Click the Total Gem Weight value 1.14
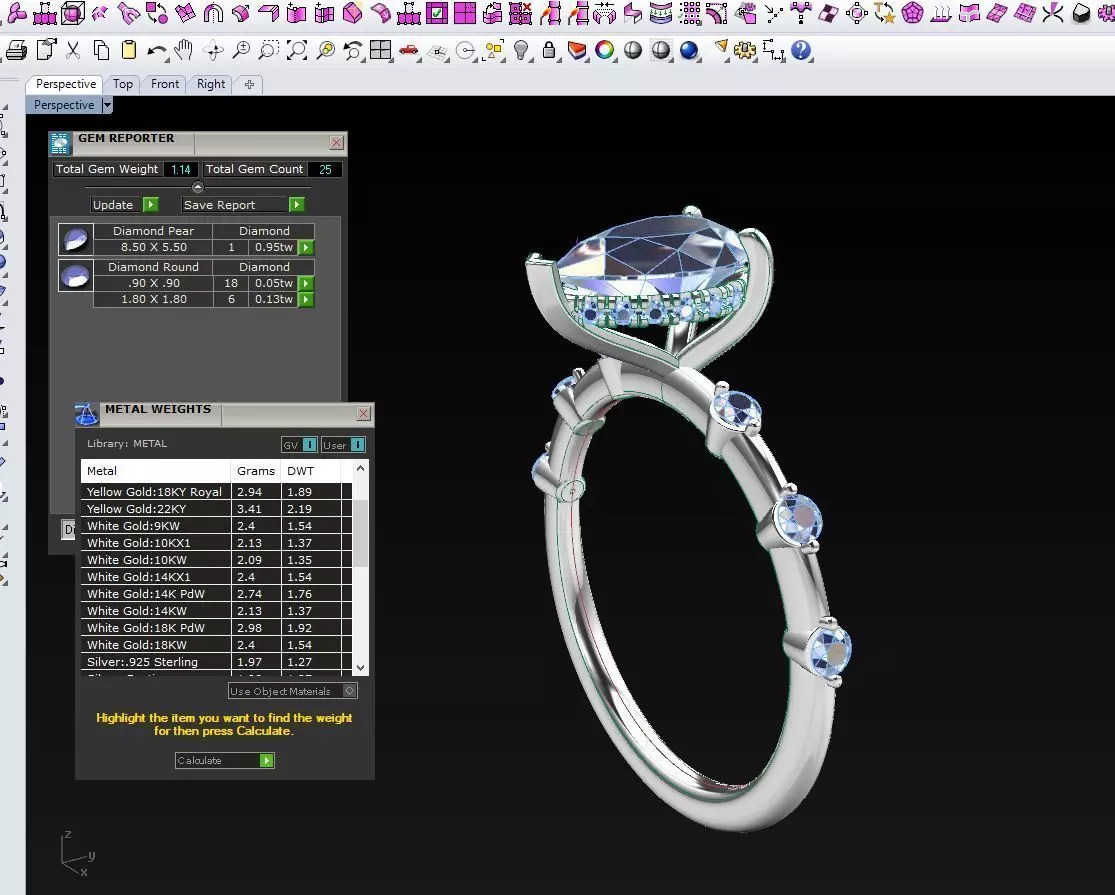This screenshot has width=1115, height=895. point(181,169)
